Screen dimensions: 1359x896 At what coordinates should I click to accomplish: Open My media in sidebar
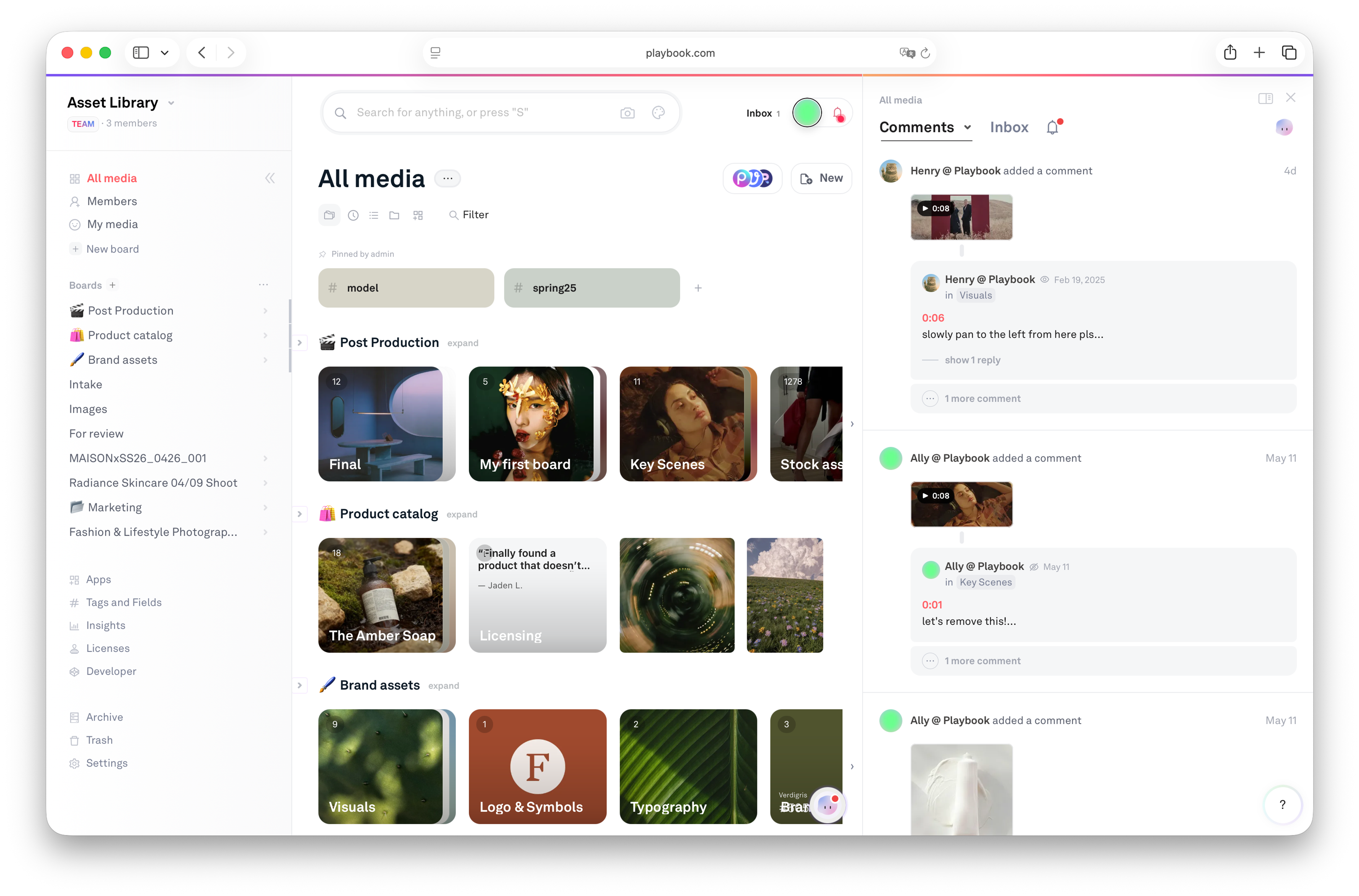tap(112, 225)
